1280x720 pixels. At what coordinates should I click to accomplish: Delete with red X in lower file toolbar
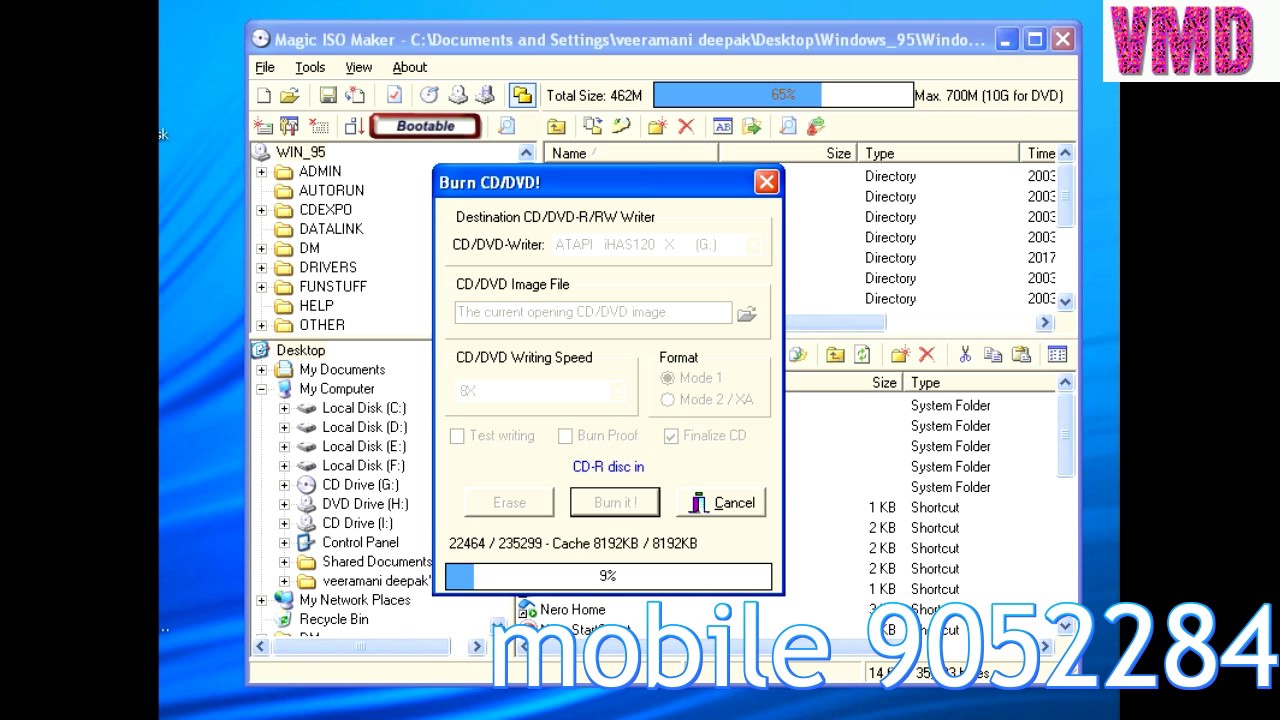pyautogui.click(x=927, y=355)
